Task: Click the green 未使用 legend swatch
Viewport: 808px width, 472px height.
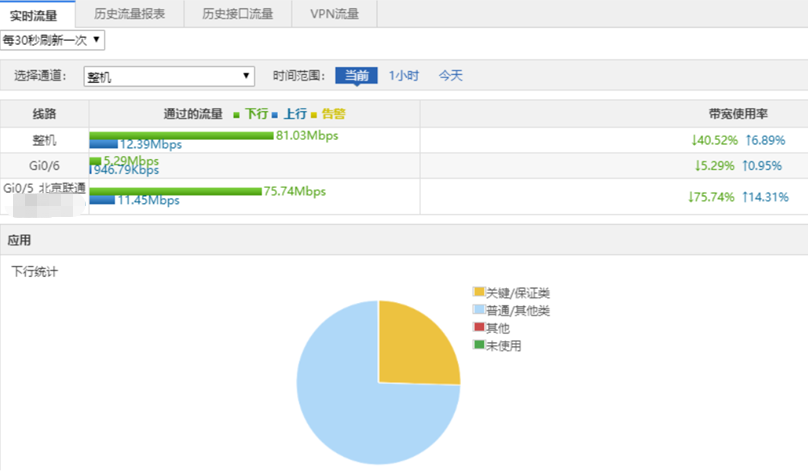Action: pyautogui.click(x=477, y=346)
